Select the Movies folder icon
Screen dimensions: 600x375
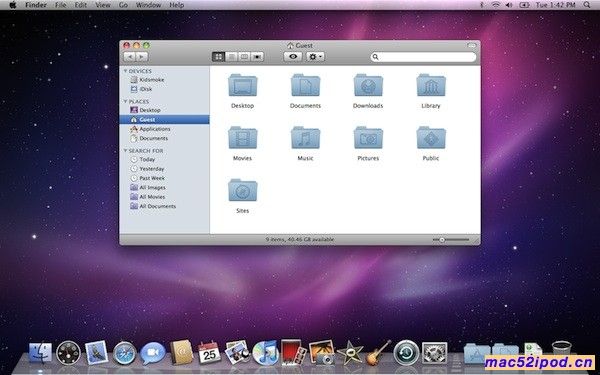243,138
